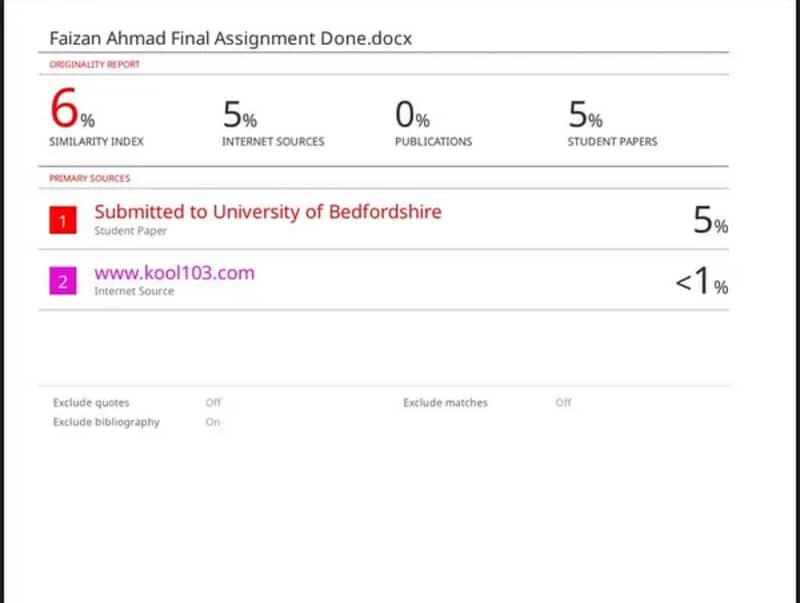The height and width of the screenshot is (603, 800).
Task: Open the www.kool103.com source link
Action: coord(174,273)
